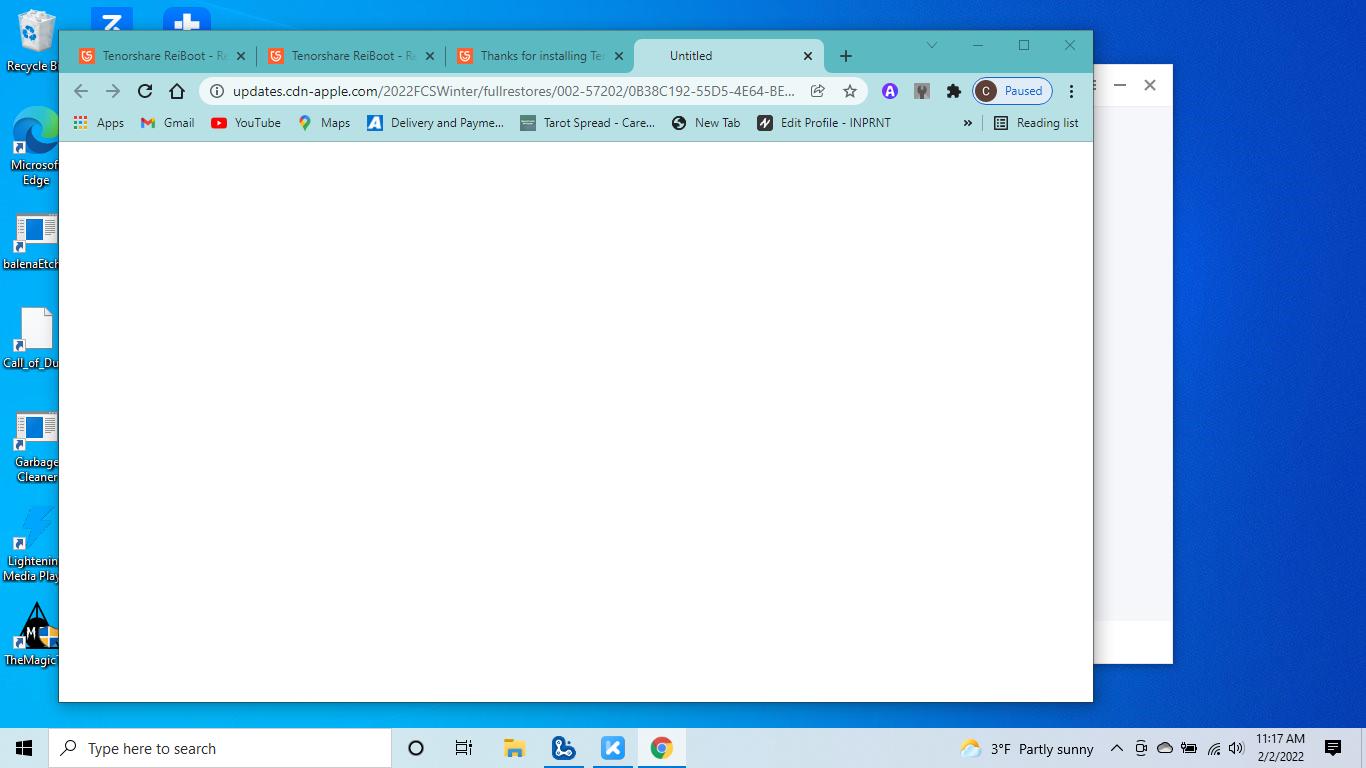
Task: Open the share page icon in the address bar
Action: (818, 91)
